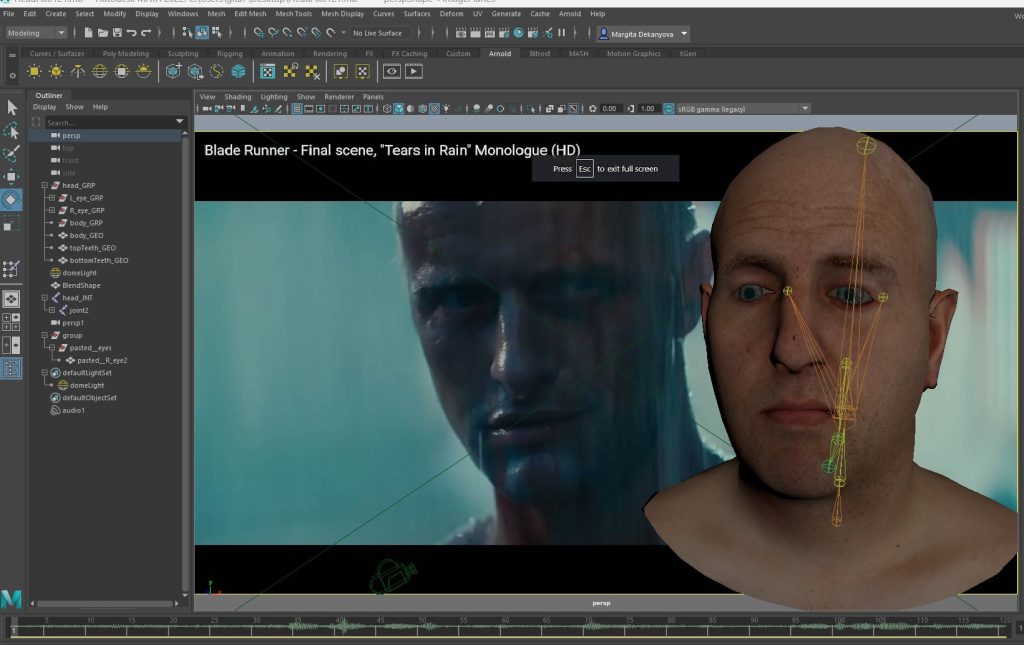Create an Arnold Volume from the shelf
1024x645 pixels.
click(x=238, y=72)
